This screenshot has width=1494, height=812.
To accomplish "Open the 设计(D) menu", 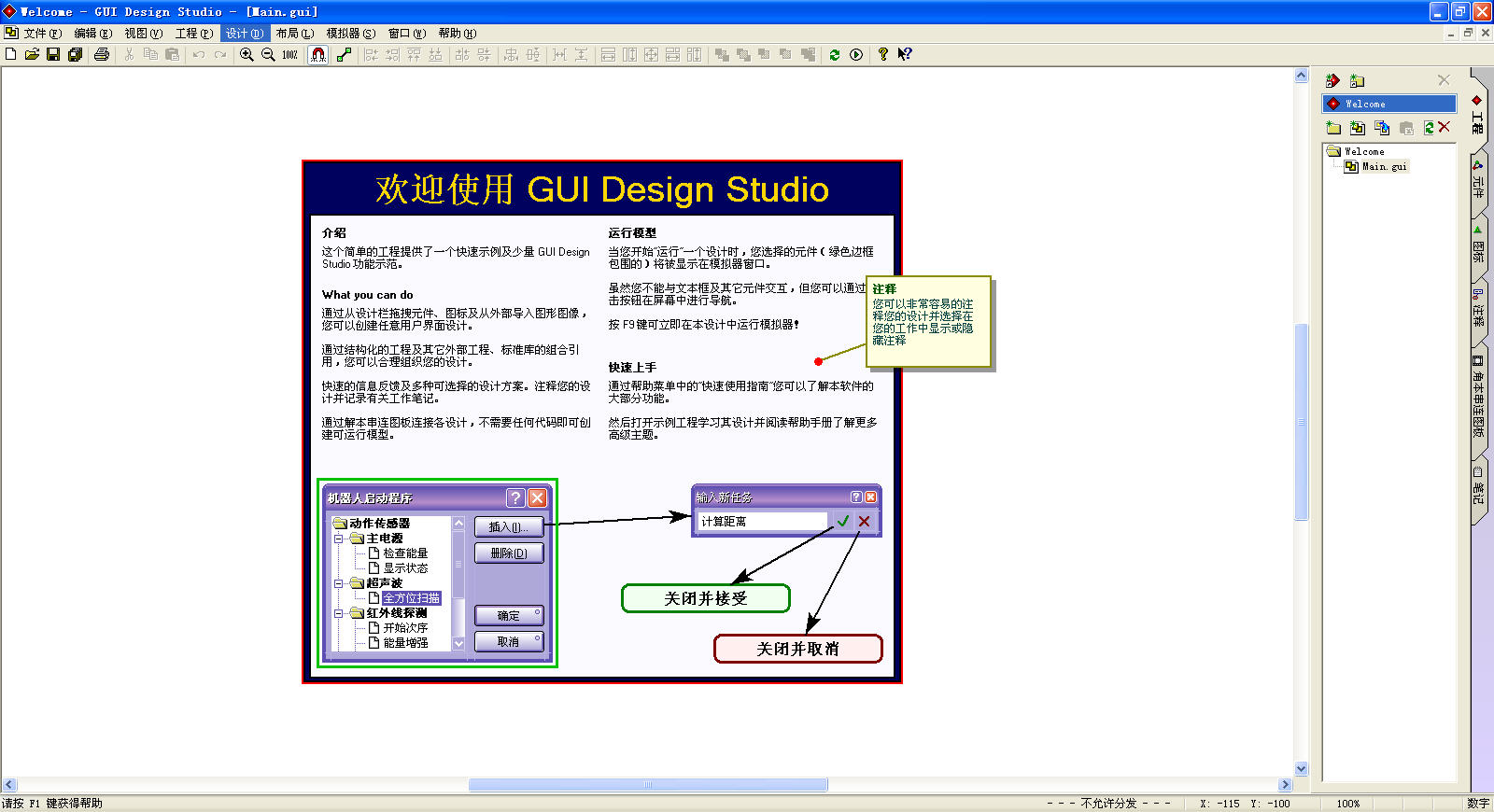I will click(245, 33).
